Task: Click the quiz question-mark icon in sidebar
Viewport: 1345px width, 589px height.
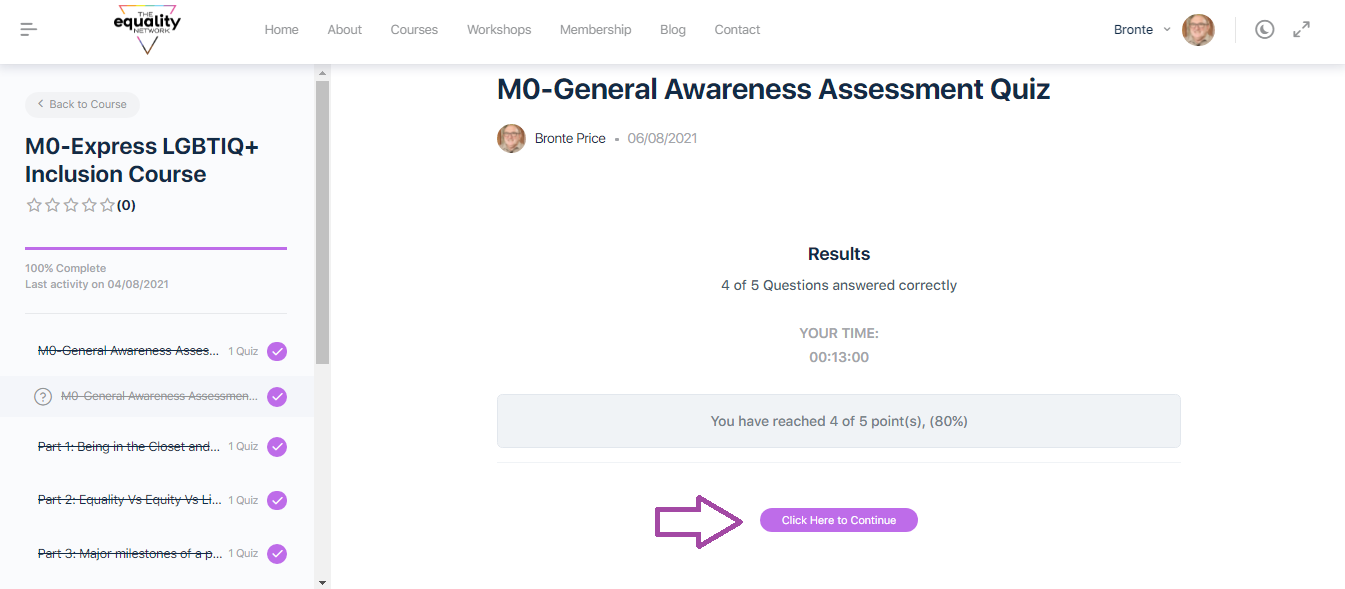Action: point(43,397)
